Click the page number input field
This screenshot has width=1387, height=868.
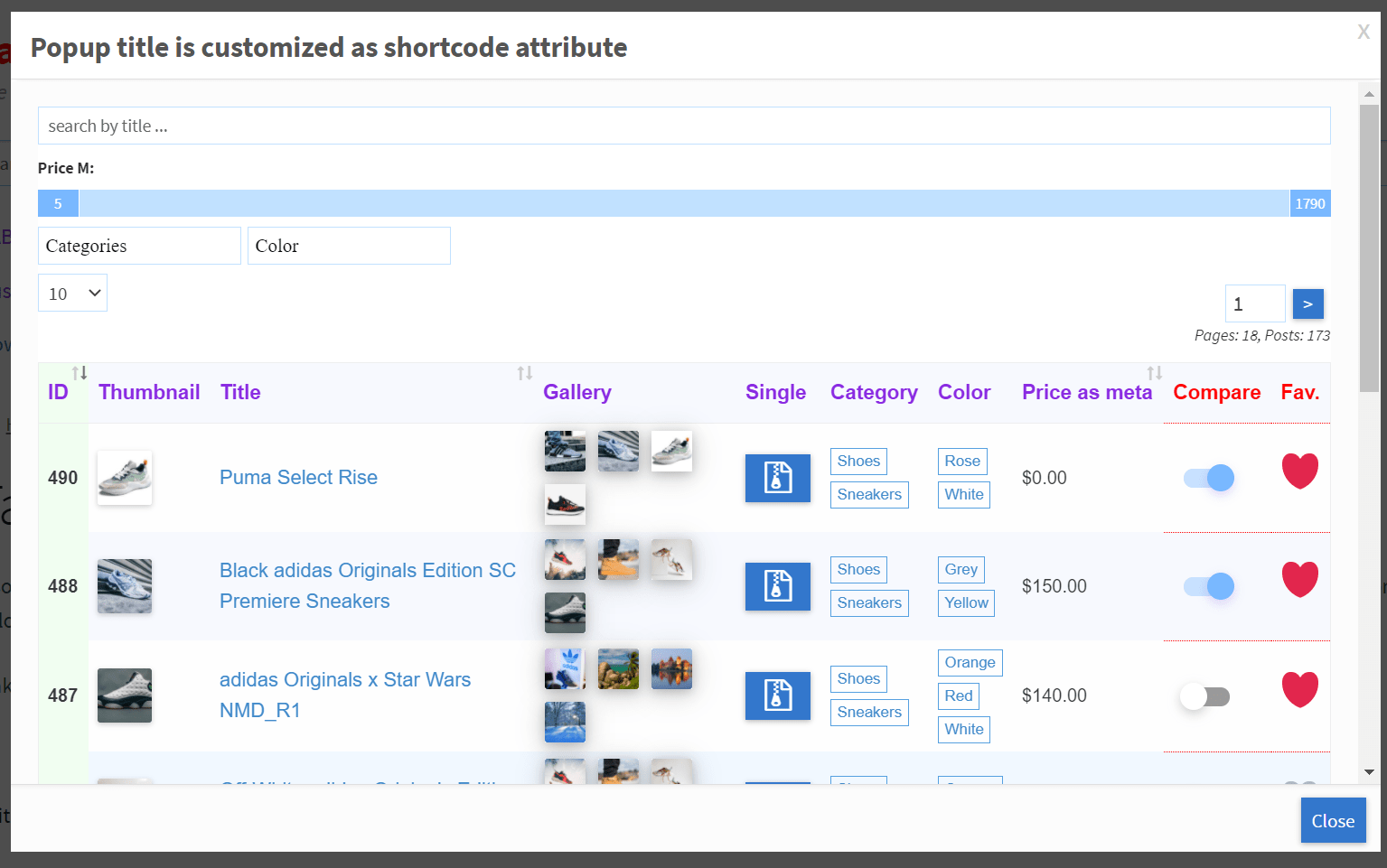1255,303
